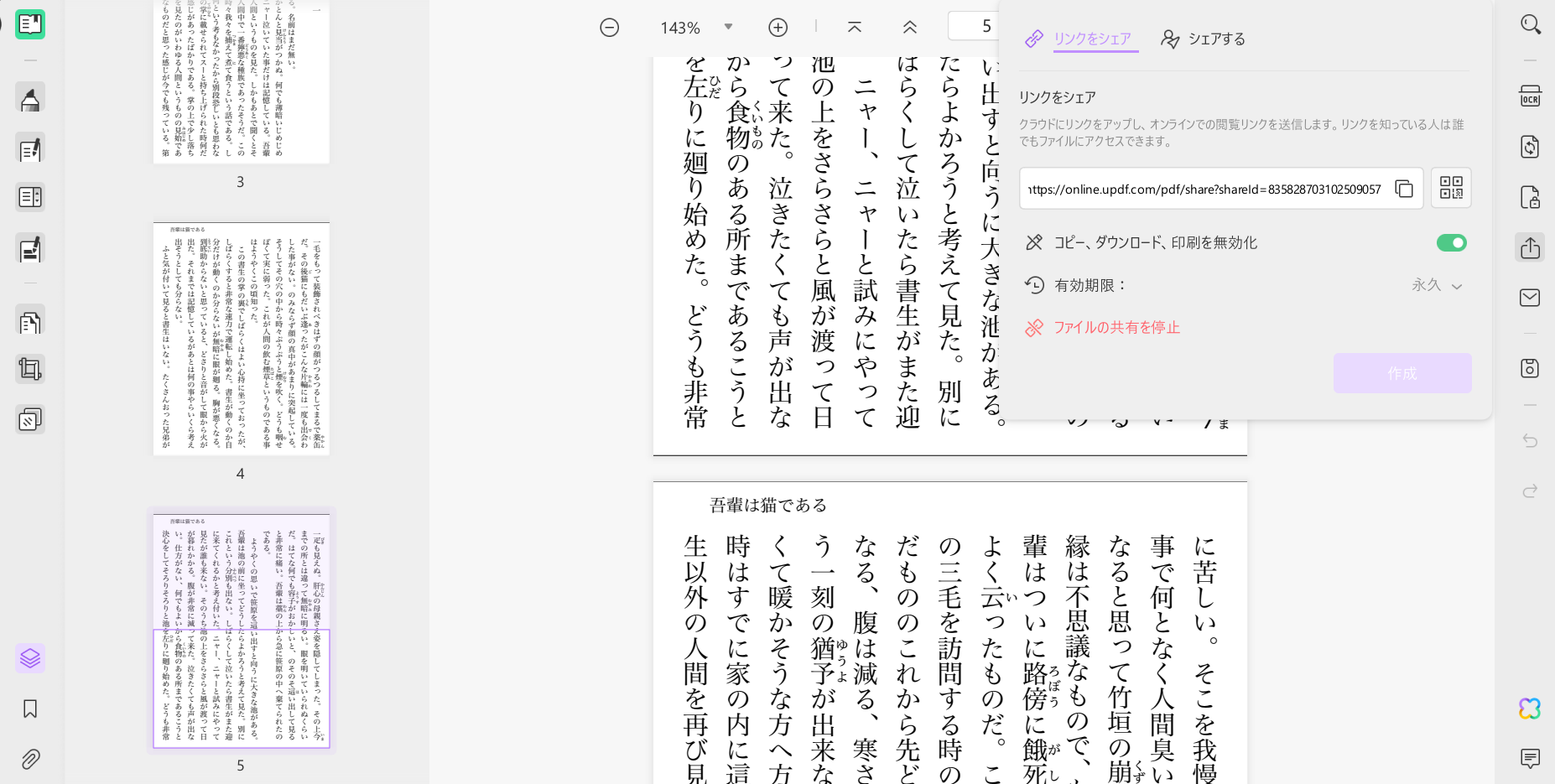This screenshot has width=1555, height=784.
Task: Open the search magnifier
Action: (1531, 24)
